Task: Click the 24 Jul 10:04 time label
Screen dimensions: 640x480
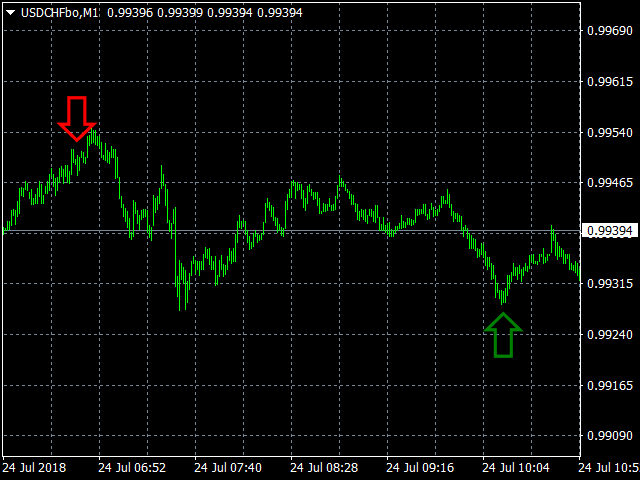Action: 516,468
